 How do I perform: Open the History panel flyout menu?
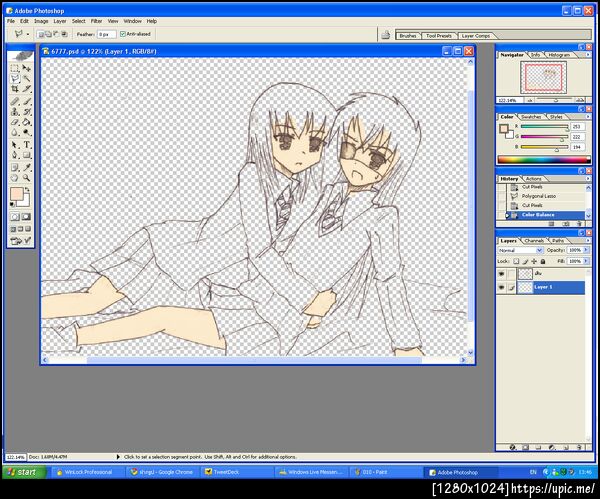click(588, 179)
